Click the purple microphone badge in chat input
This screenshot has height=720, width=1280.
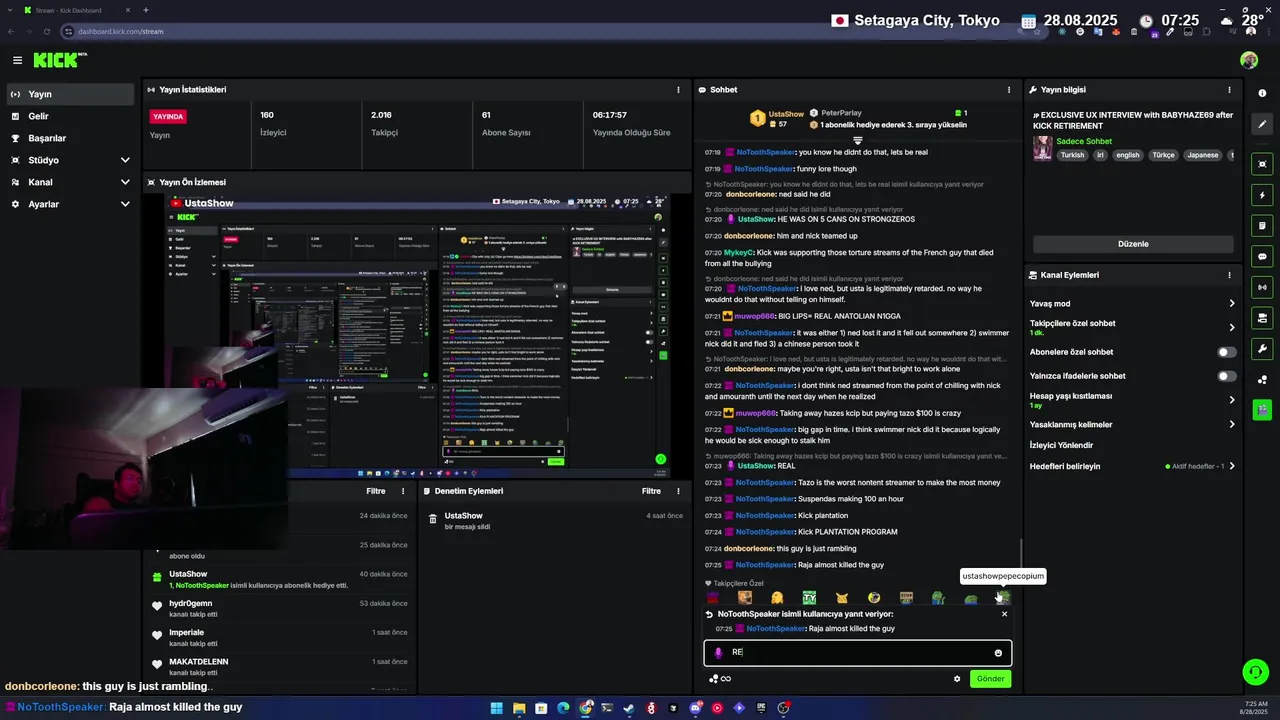pyautogui.click(x=718, y=653)
